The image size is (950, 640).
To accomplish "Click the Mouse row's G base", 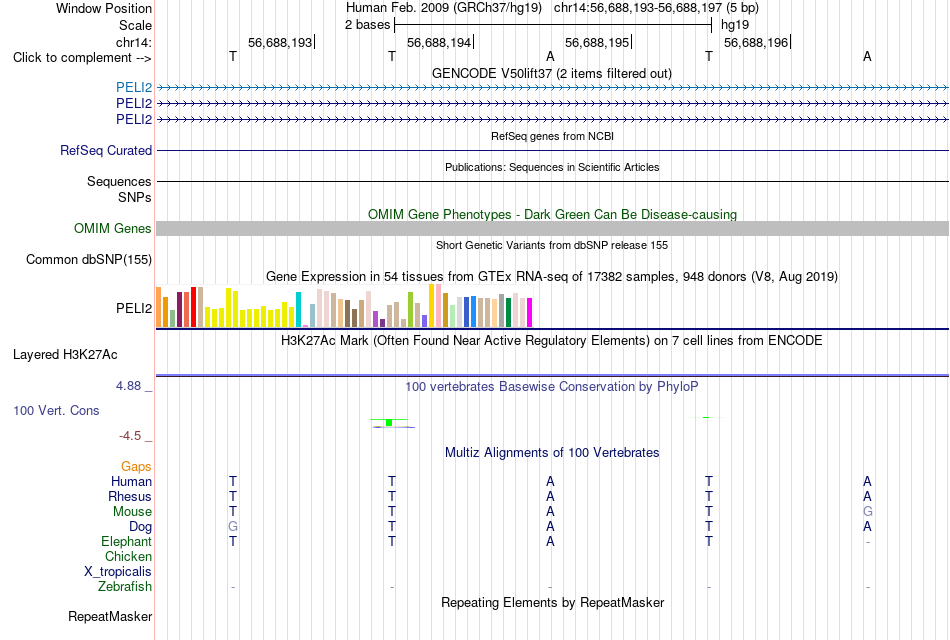I will (x=868, y=512).
